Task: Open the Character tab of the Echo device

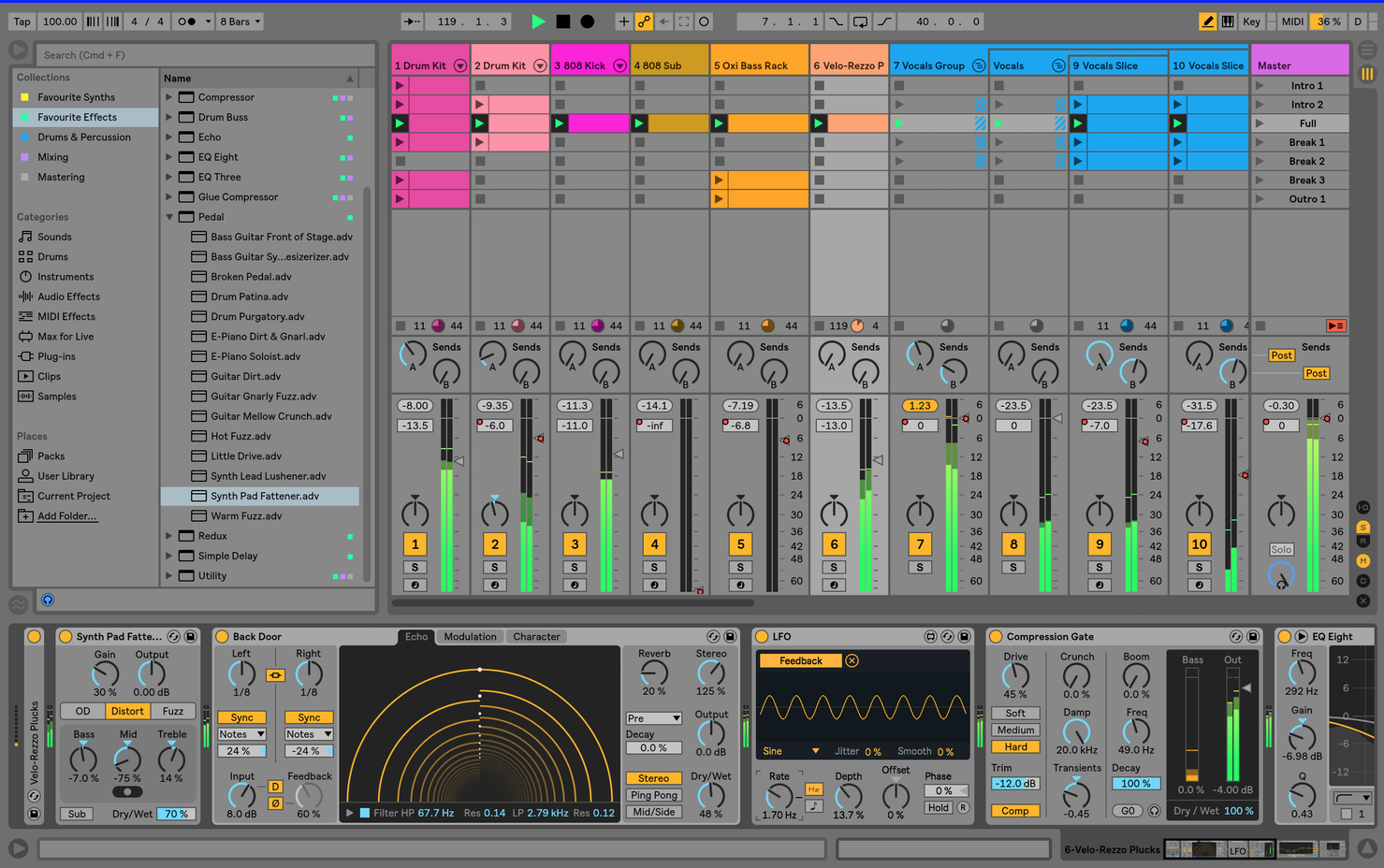Action: (x=536, y=636)
